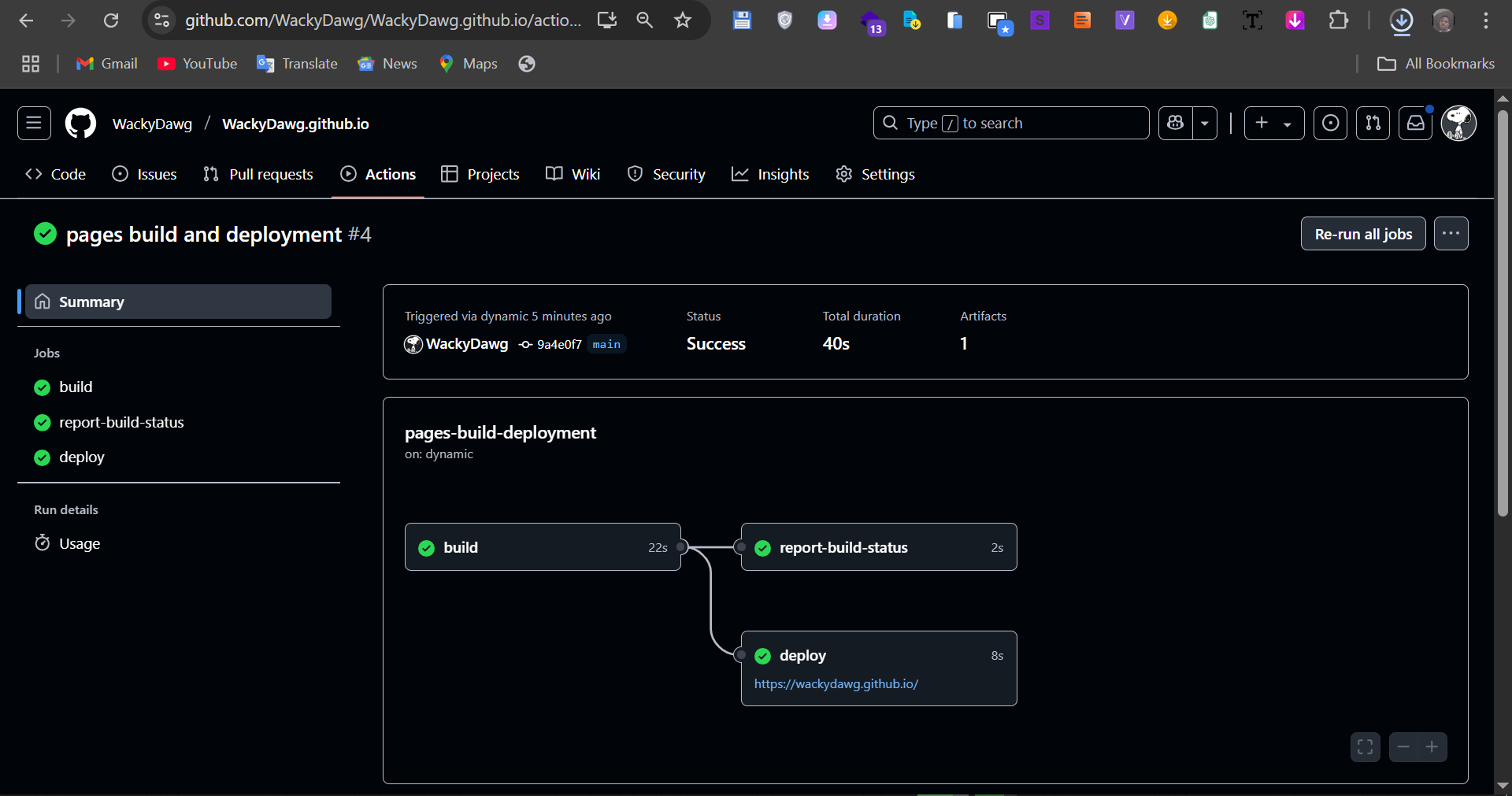Expand the Copilot dropdown arrow
The height and width of the screenshot is (796, 1512).
1205,123
